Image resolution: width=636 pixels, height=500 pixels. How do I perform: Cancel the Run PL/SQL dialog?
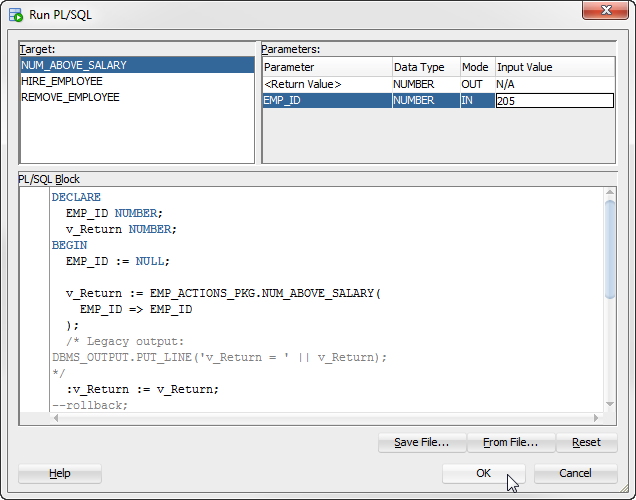click(x=576, y=473)
